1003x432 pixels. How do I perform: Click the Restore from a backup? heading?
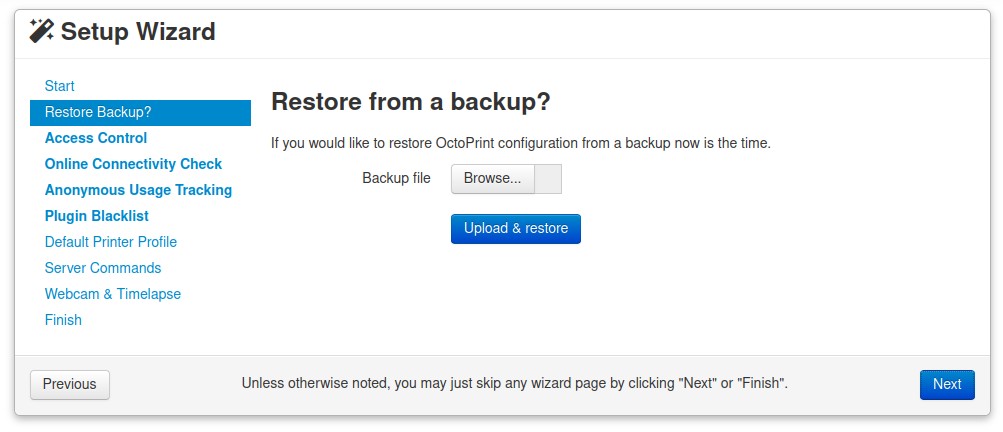tap(411, 102)
